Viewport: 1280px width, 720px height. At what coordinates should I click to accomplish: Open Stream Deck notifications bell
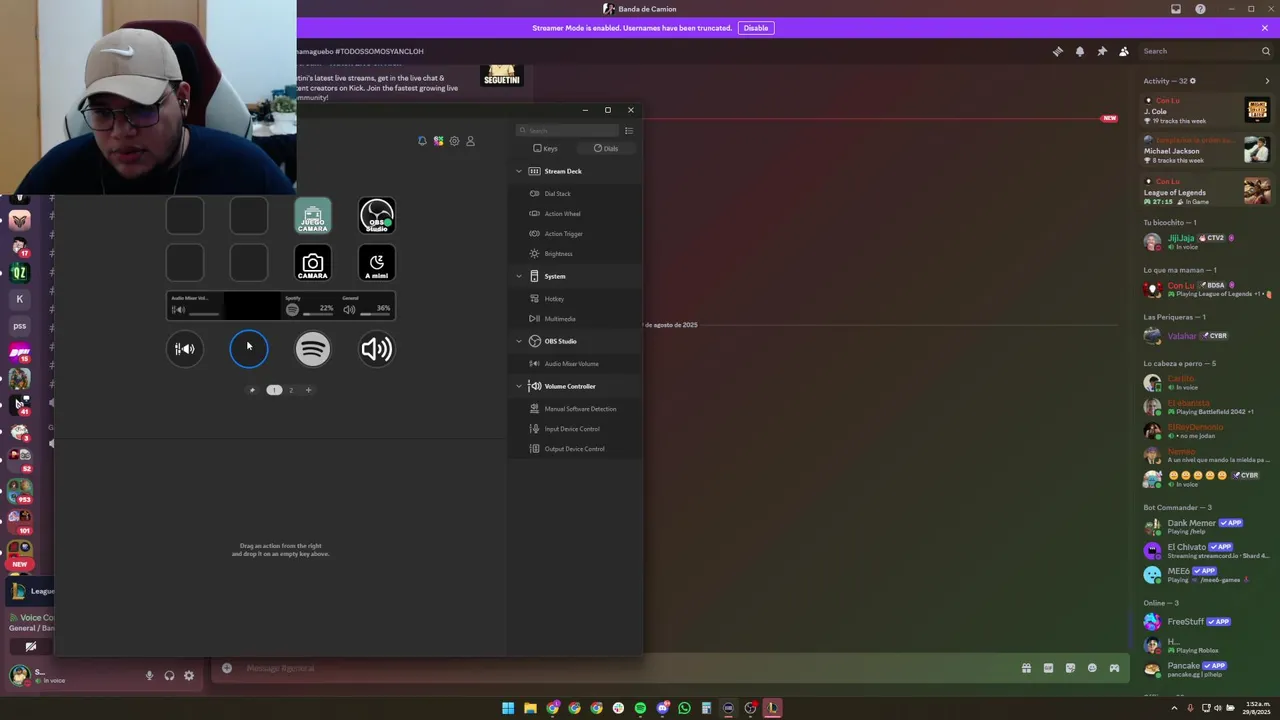422,141
